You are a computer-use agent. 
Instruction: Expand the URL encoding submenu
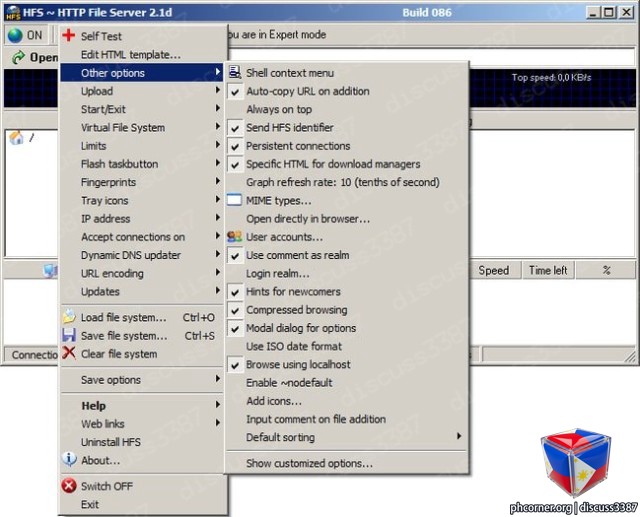coord(142,273)
